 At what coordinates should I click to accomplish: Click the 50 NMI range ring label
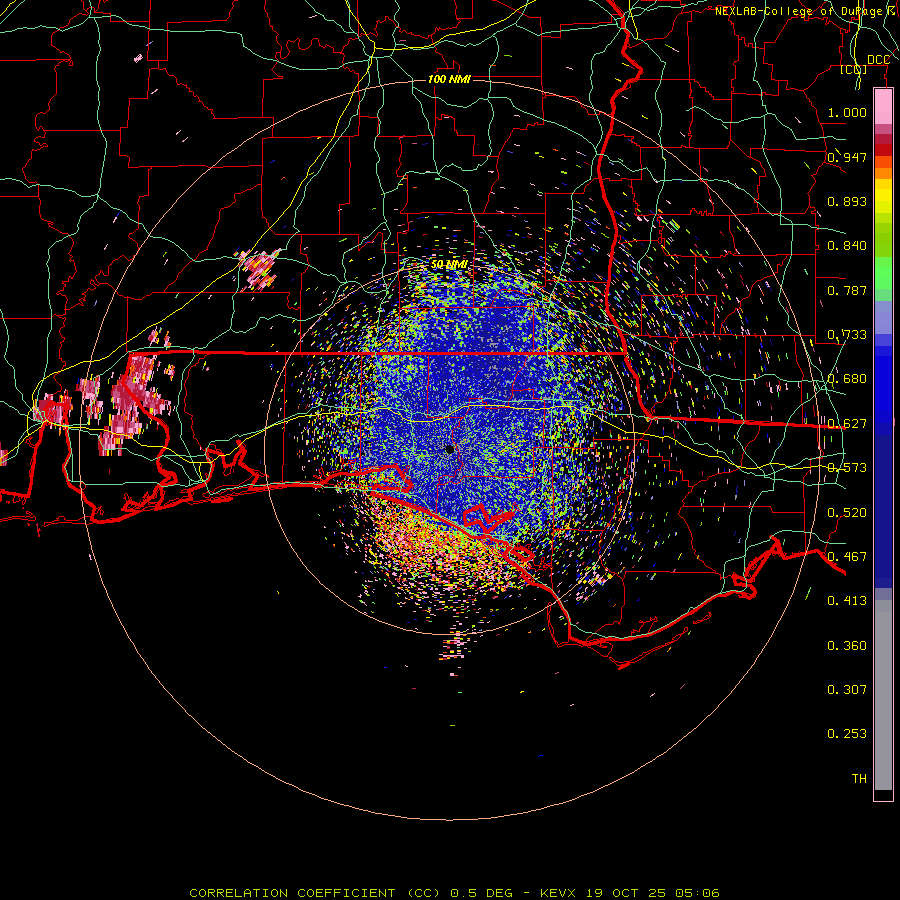click(x=449, y=264)
